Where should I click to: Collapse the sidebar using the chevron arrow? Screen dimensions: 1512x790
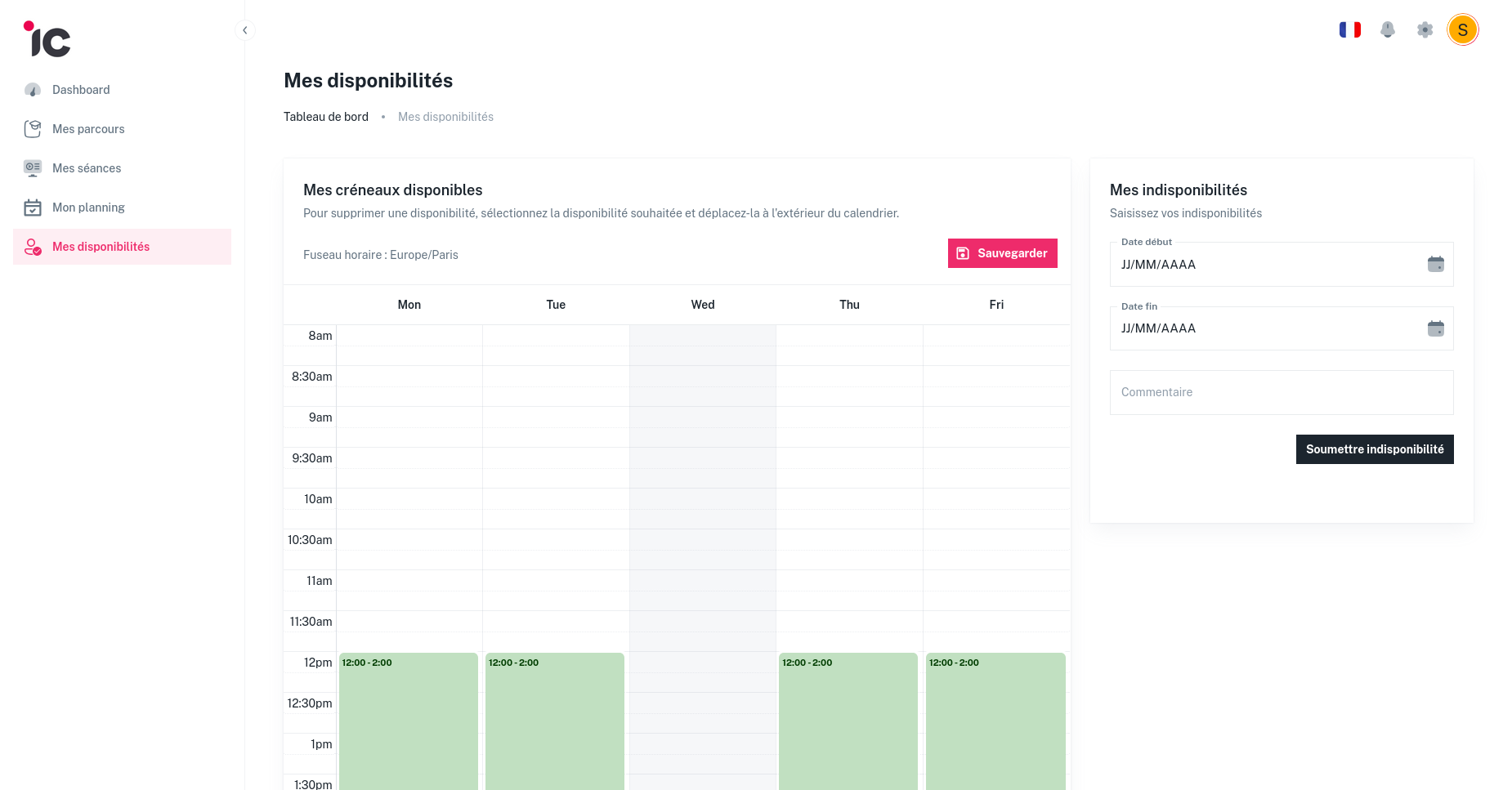click(244, 29)
